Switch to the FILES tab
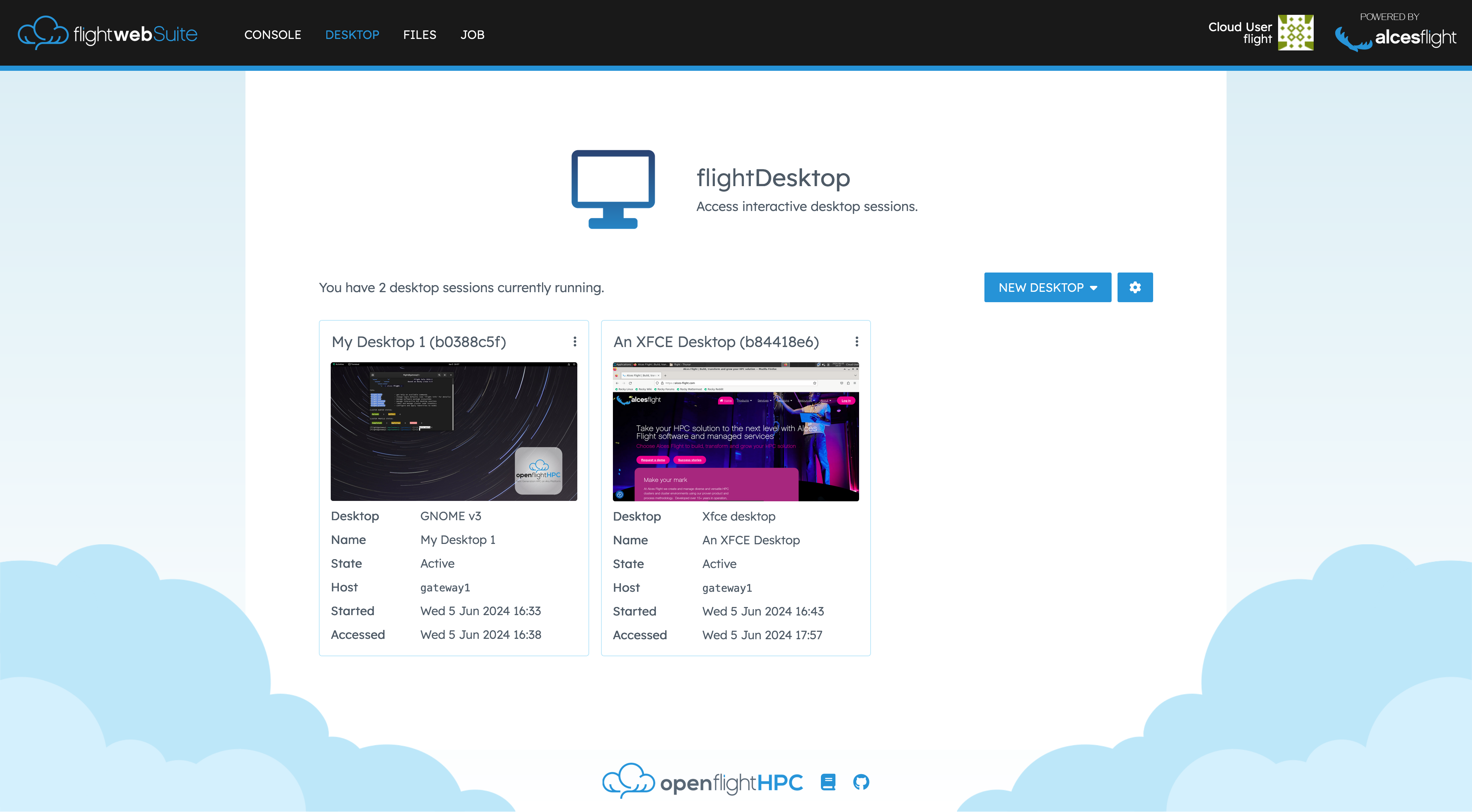Image resolution: width=1472 pixels, height=812 pixels. [x=419, y=34]
